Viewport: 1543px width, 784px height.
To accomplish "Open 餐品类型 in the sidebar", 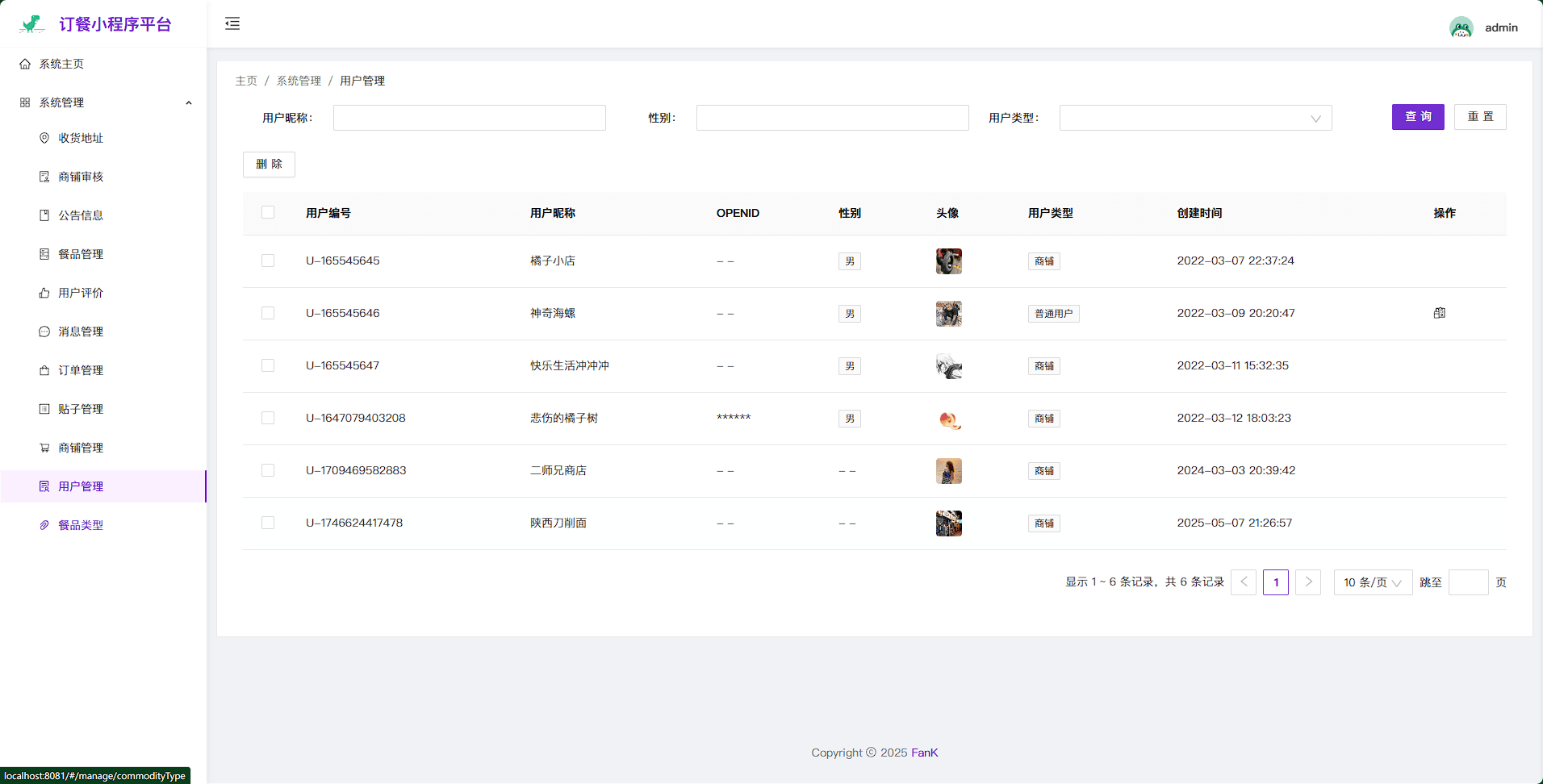I will coord(81,525).
